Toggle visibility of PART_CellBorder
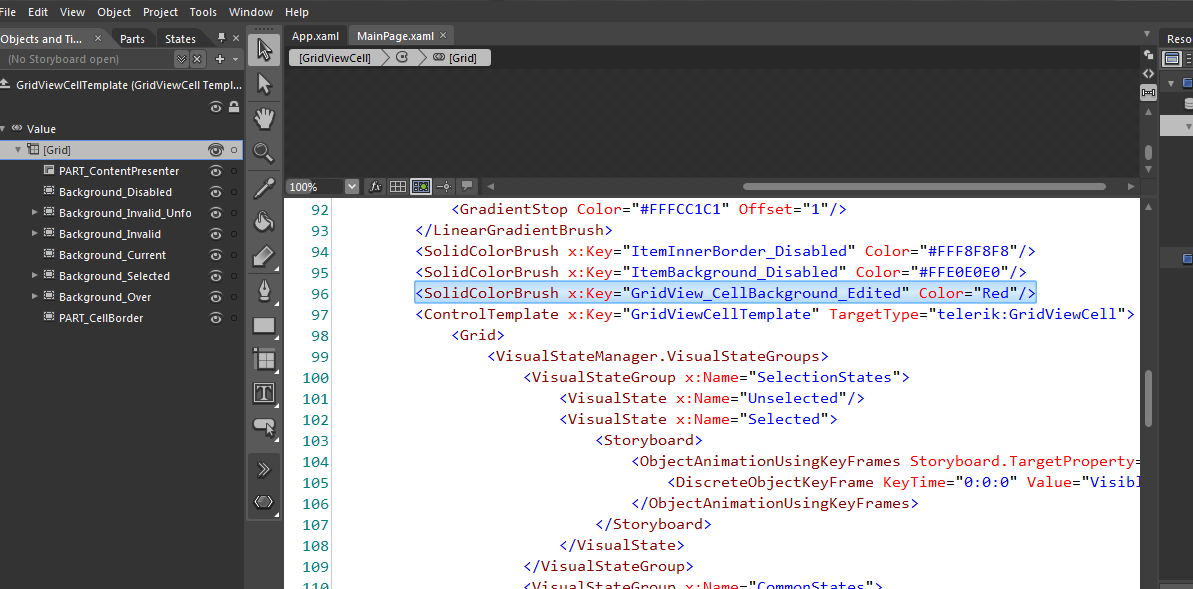Screen dimensions: 1193x589 (215, 318)
